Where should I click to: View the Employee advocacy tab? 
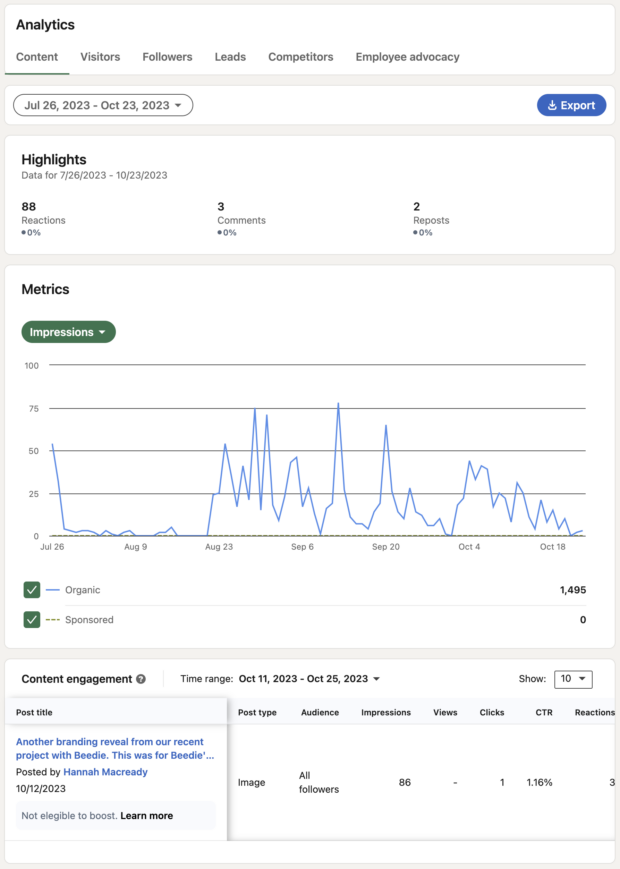point(407,57)
